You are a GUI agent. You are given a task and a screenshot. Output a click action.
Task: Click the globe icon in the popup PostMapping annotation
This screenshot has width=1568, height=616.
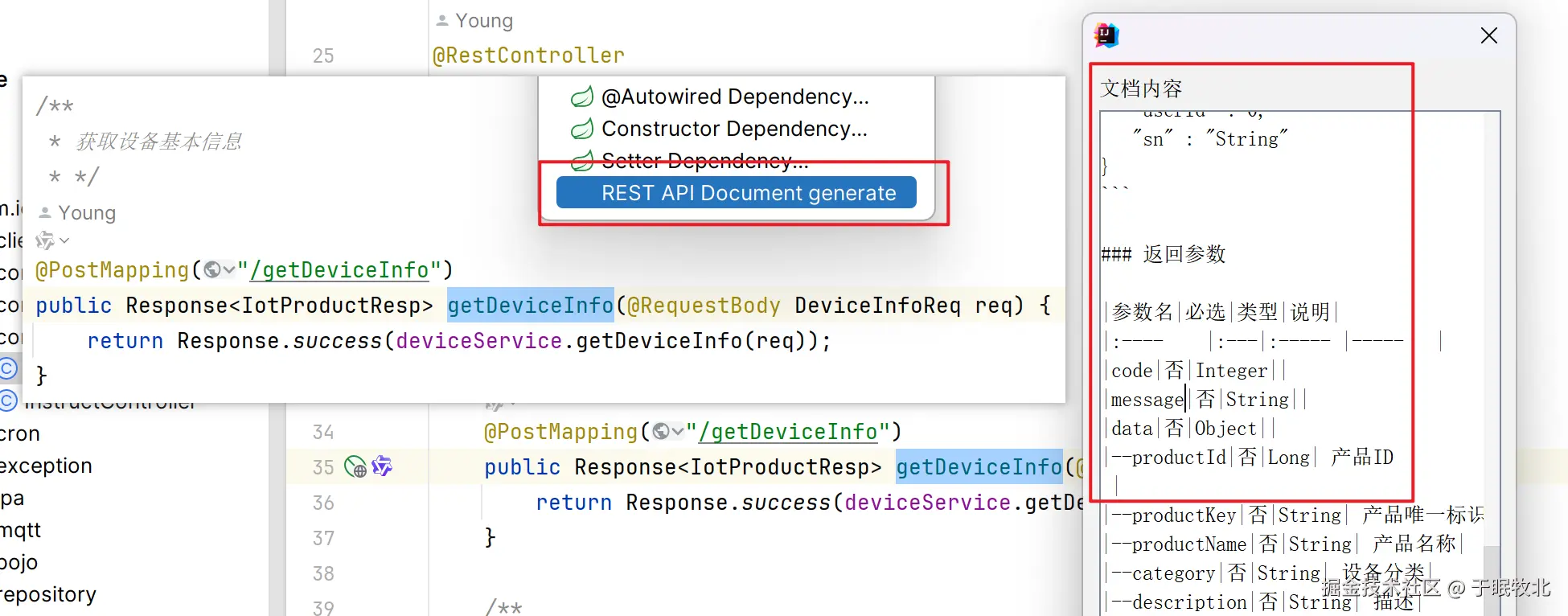(212, 270)
